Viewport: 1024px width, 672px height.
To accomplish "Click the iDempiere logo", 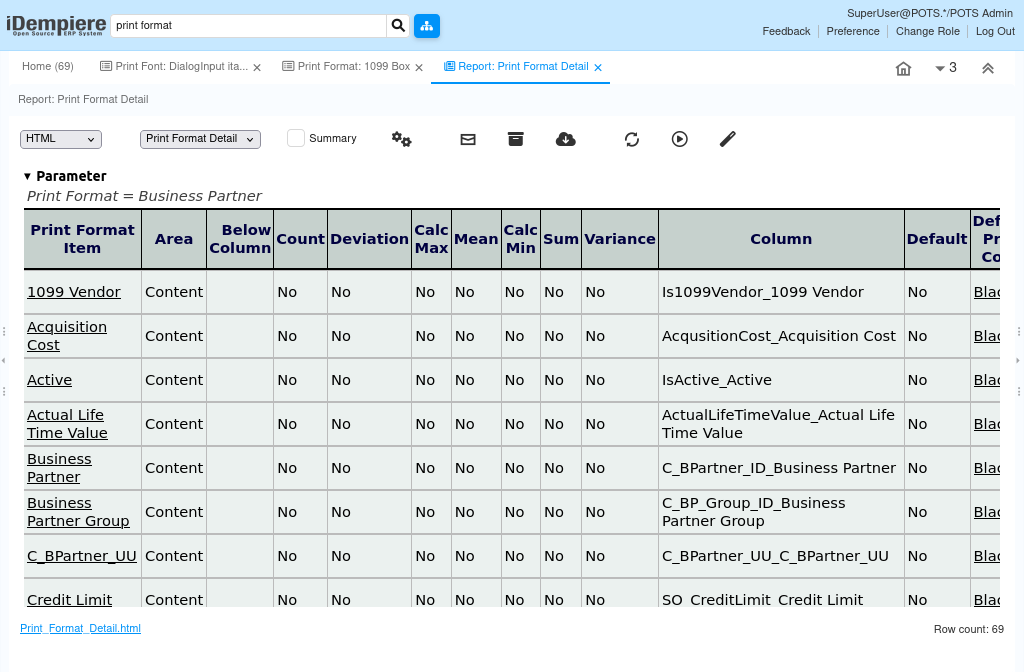I will point(56,25).
